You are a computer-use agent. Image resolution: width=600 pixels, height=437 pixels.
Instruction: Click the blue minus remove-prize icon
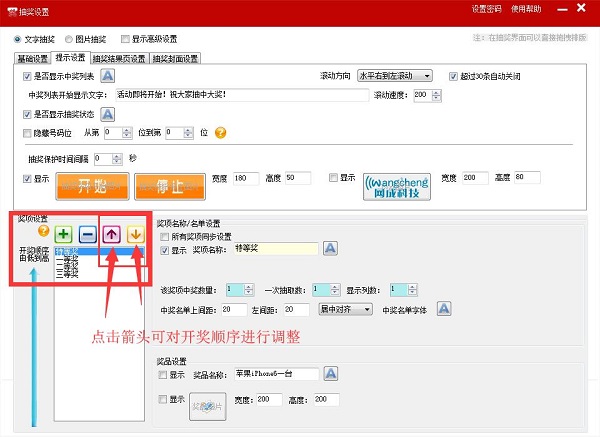(x=87, y=234)
